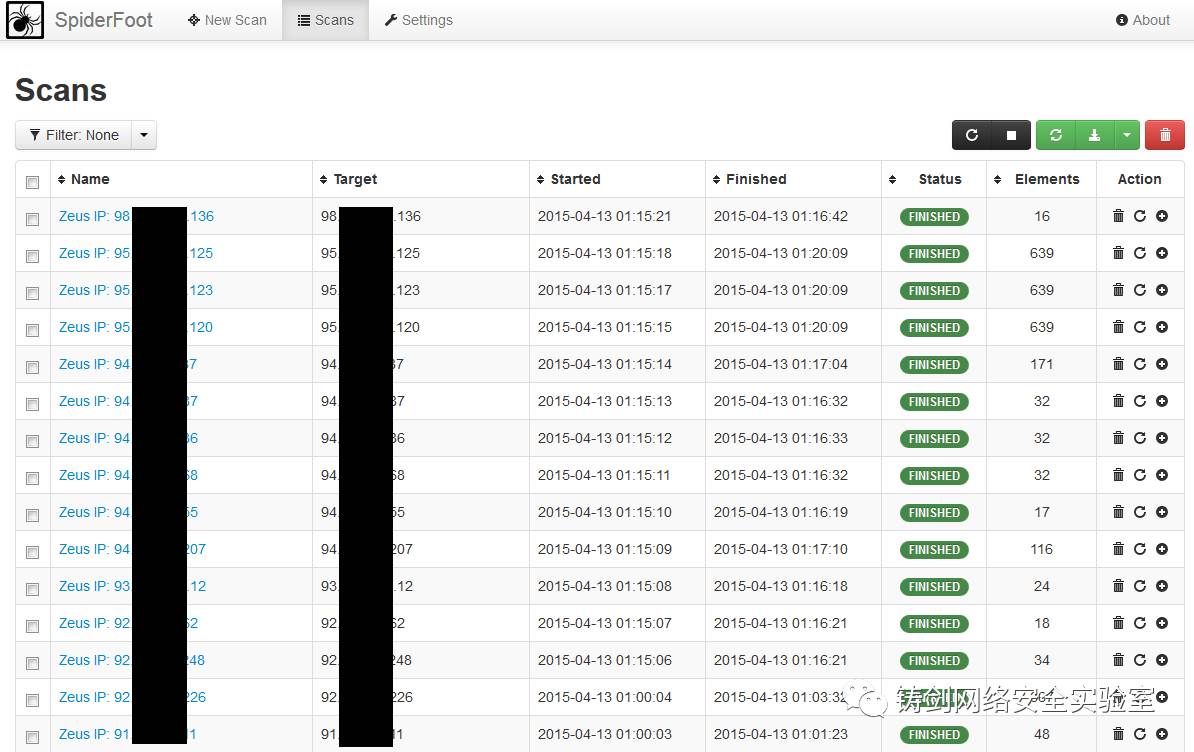This screenshot has width=1194, height=752.
Task: Open the Settings tab
Action: (418, 20)
